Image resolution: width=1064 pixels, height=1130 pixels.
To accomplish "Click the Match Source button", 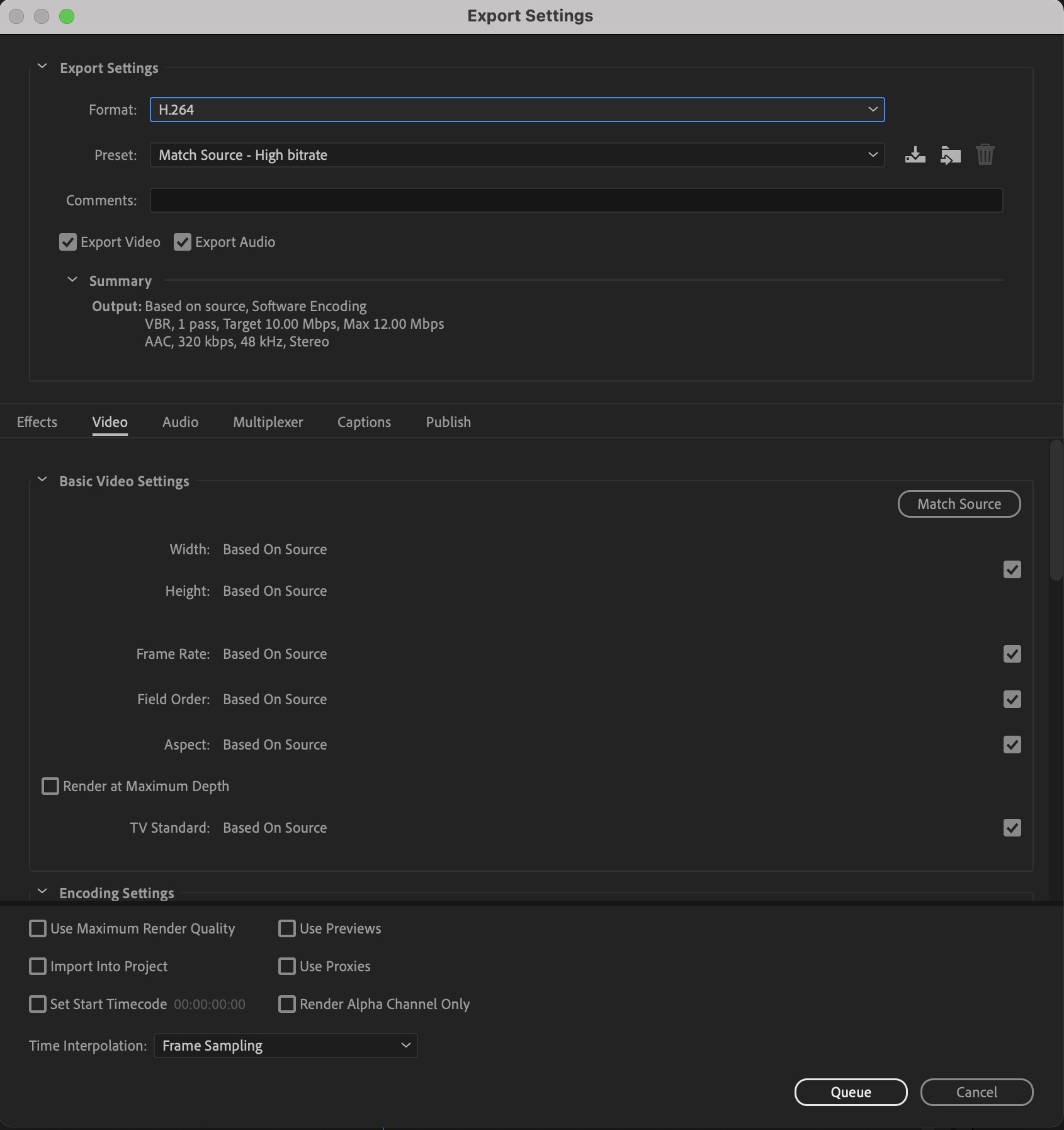I will coord(958,503).
